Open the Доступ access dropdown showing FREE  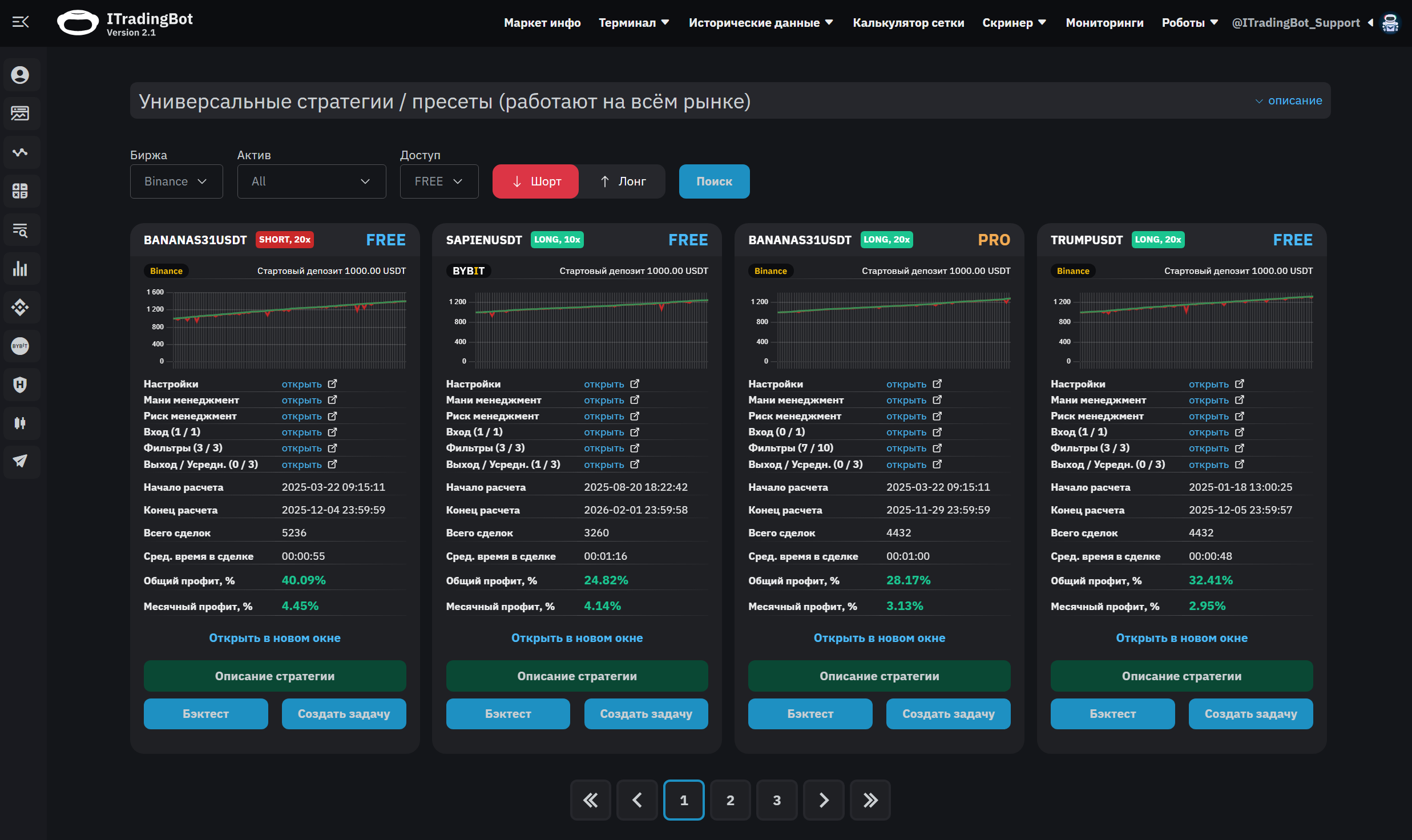[438, 181]
